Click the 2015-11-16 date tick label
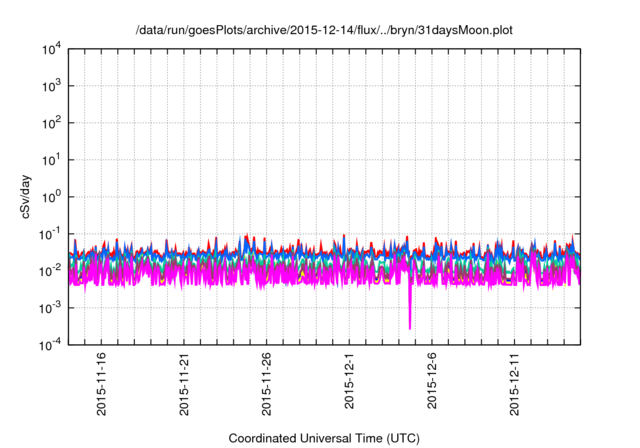Screen dimensions: 640x448 click(x=101, y=384)
